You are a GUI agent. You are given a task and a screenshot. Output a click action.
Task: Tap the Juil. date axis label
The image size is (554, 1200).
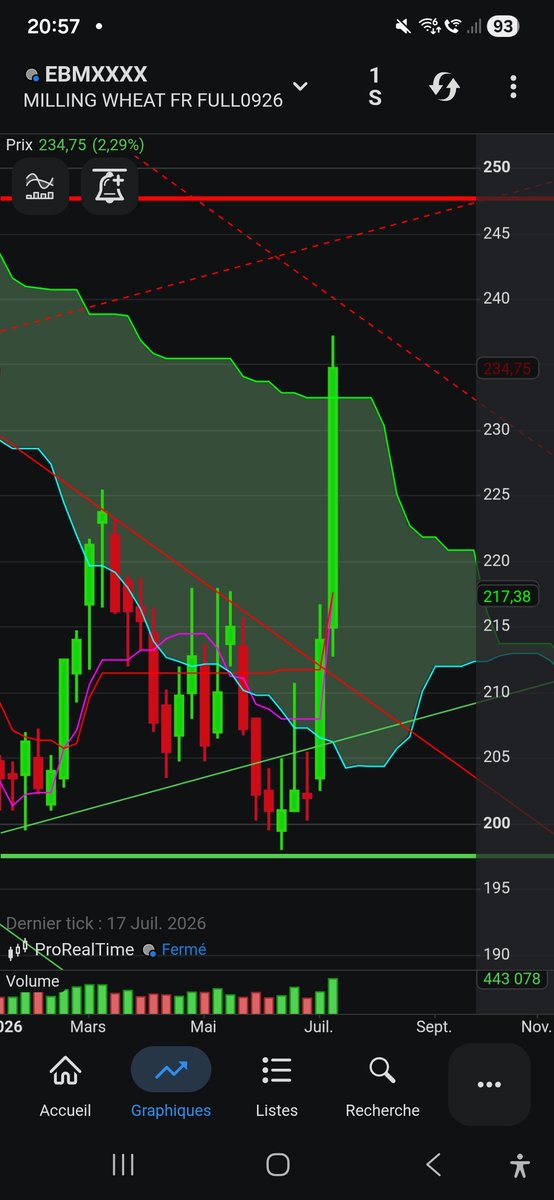click(318, 1027)
